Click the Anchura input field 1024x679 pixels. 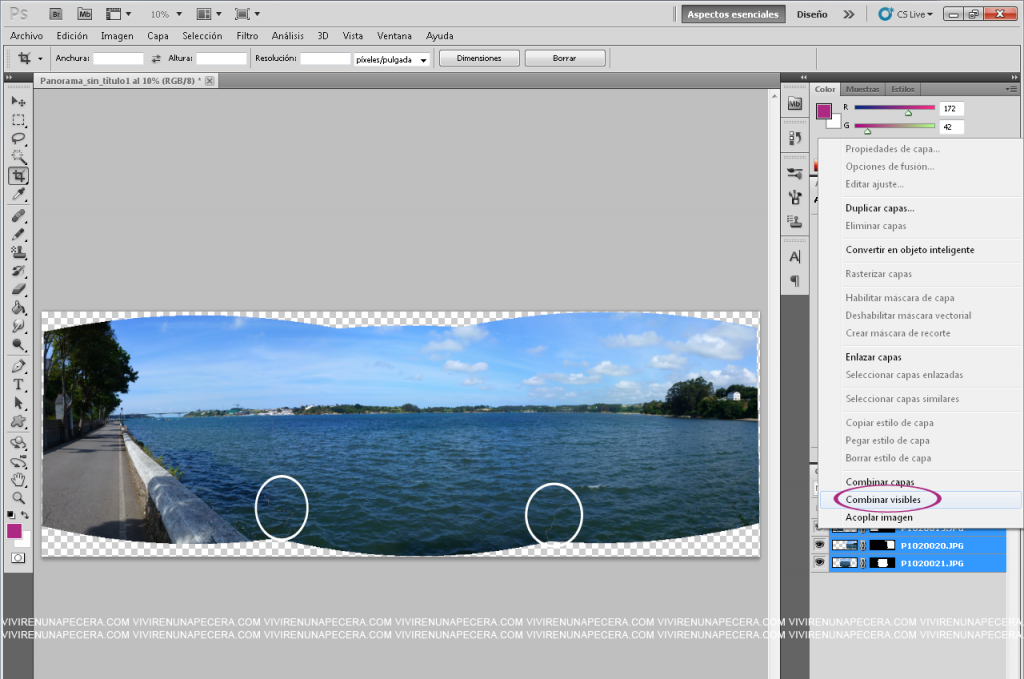pos(118,59)
